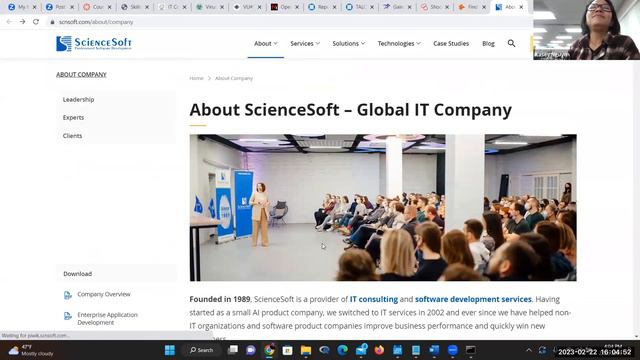Click the 'Founded in 1989' bold text
Screen dimensions: 640x360
pyautogui.click(x=220, y=299)
